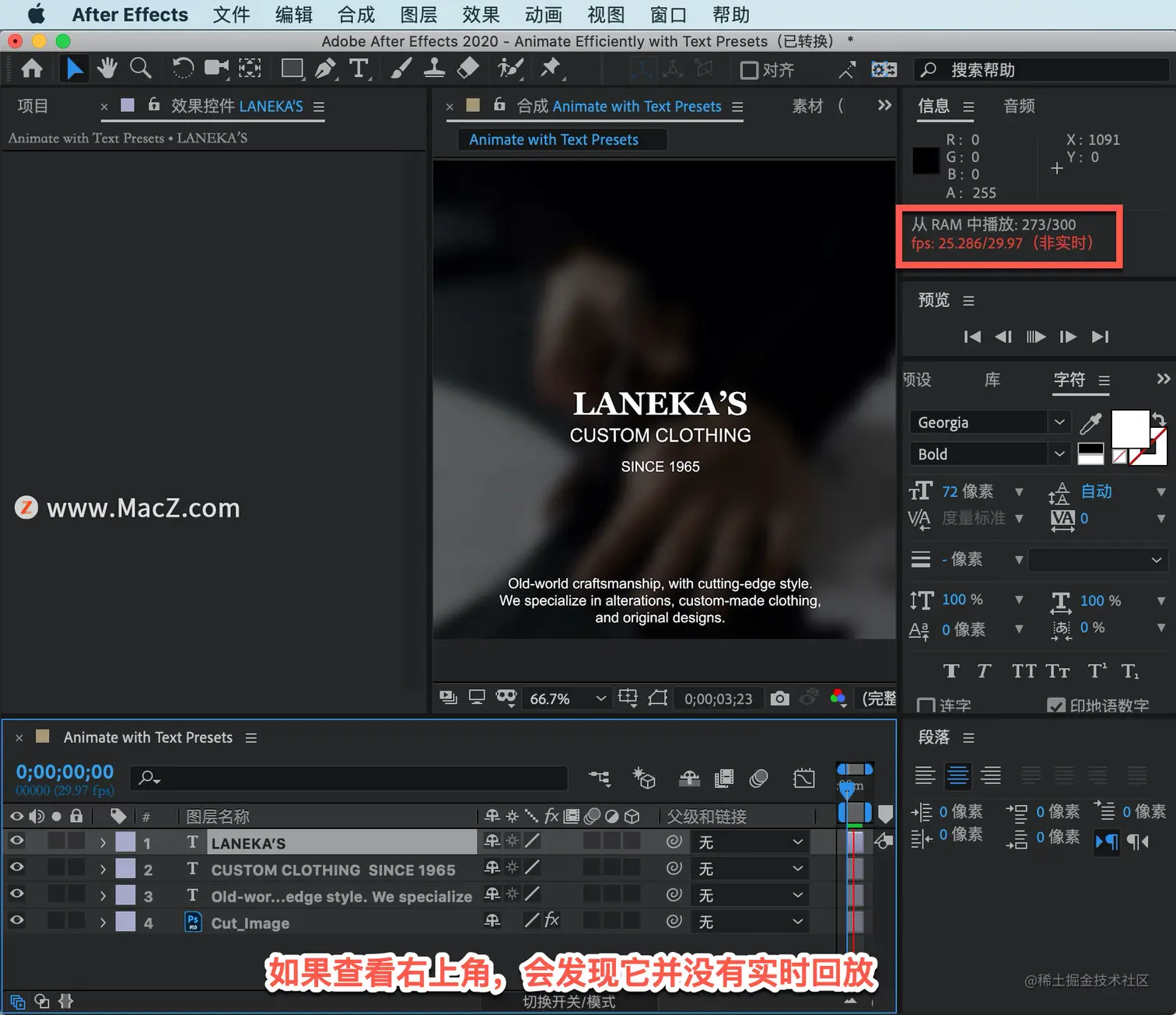
Task: Select the Camera tool
Action: click(x=216, y=68)
